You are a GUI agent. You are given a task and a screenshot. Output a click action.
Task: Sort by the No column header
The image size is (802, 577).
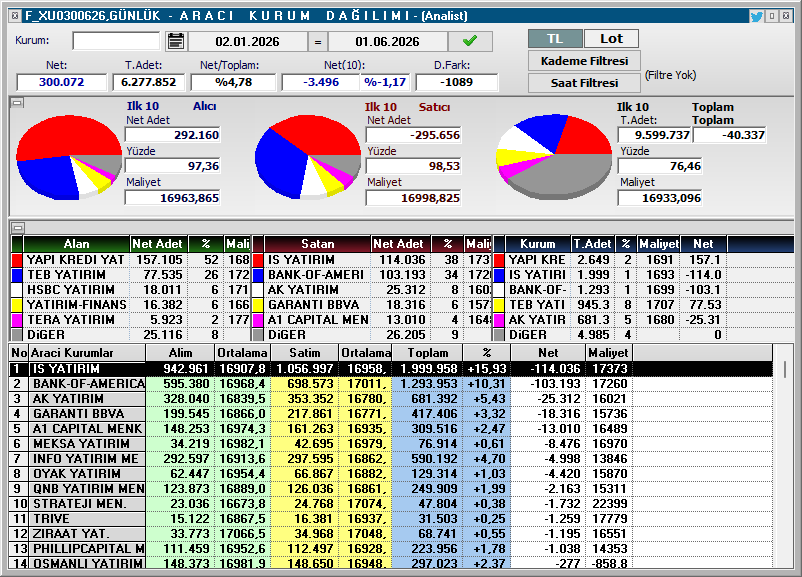click(19, 353)
